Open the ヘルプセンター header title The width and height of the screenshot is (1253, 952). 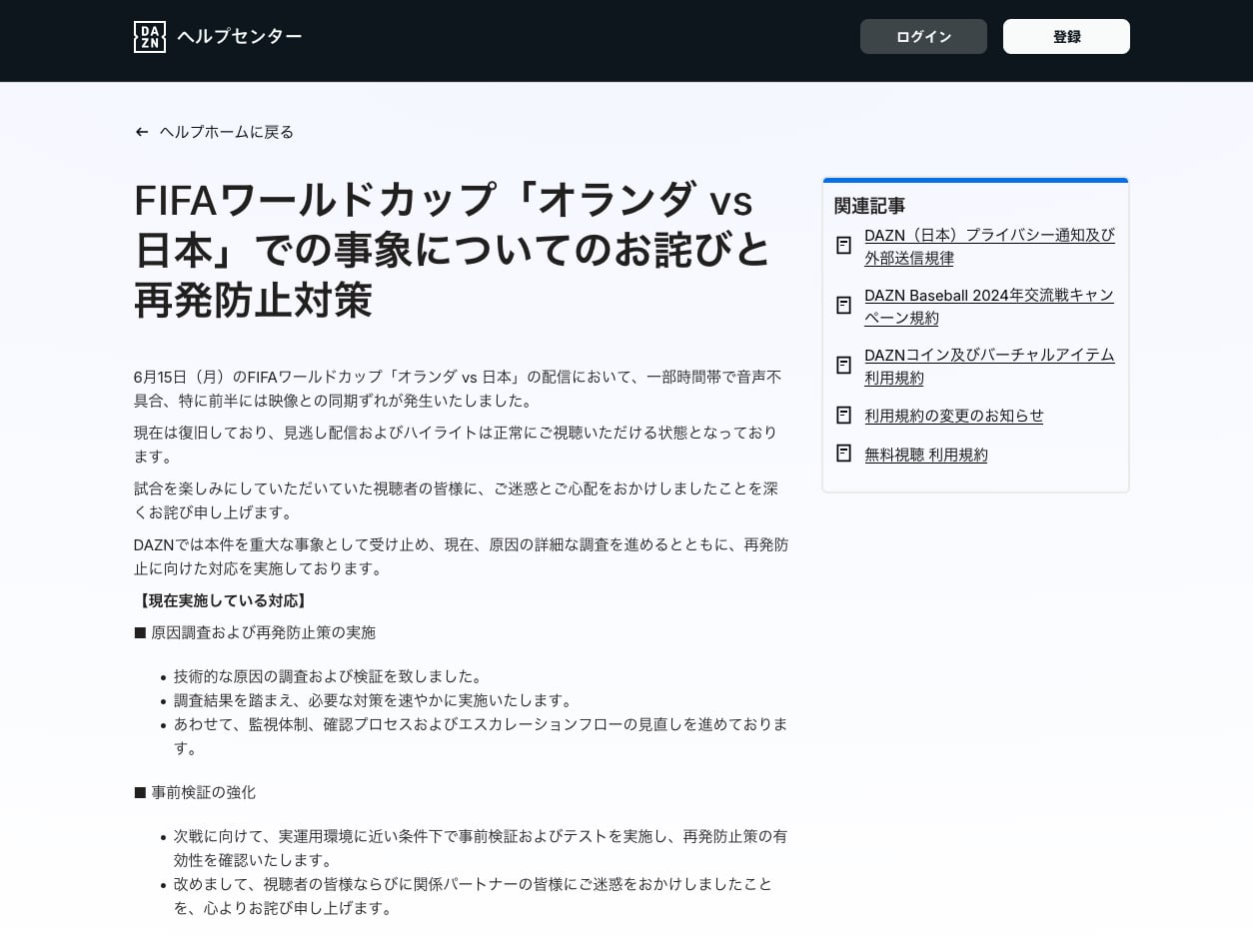240,37
